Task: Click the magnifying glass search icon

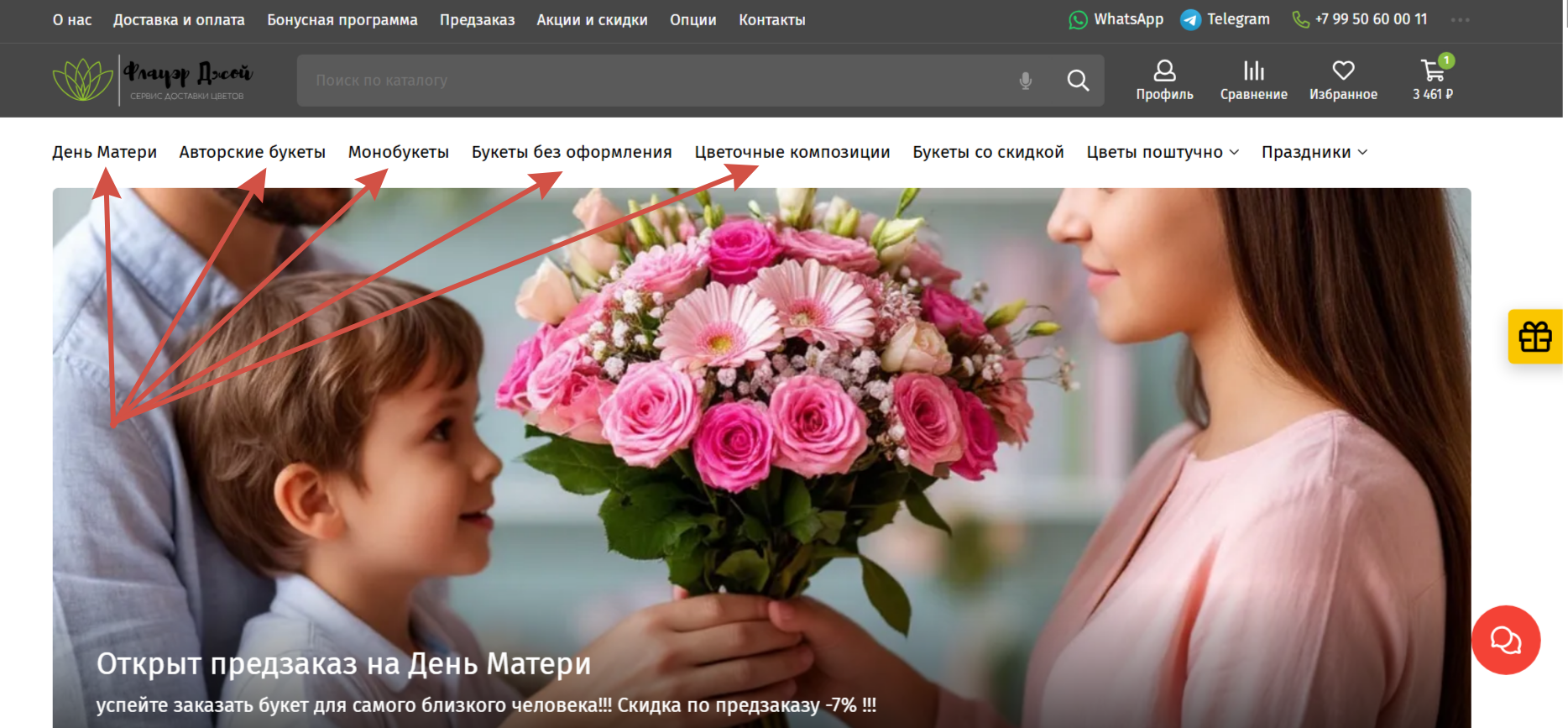Action: pos(1078,81)
